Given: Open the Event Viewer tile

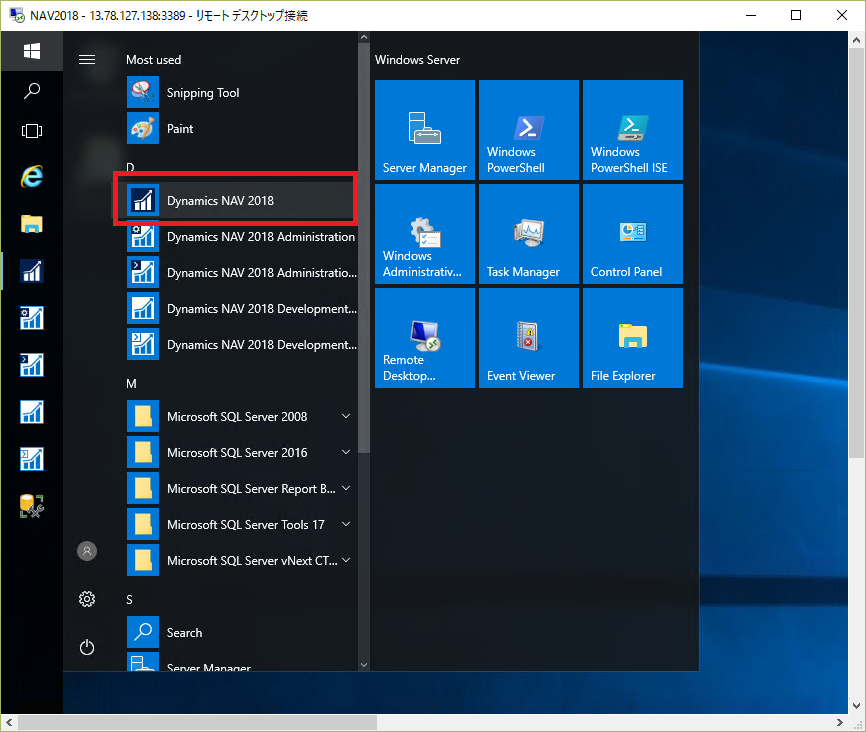Looking at the screenshot, I should pos(529,338).
